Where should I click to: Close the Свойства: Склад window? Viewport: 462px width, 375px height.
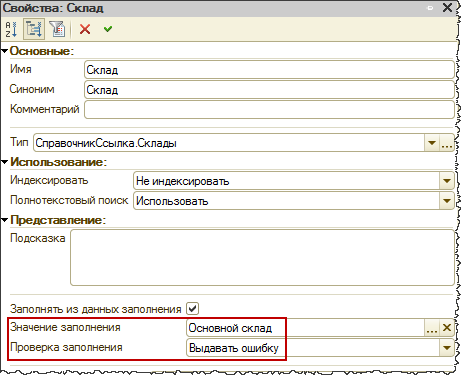click(447, 8)
